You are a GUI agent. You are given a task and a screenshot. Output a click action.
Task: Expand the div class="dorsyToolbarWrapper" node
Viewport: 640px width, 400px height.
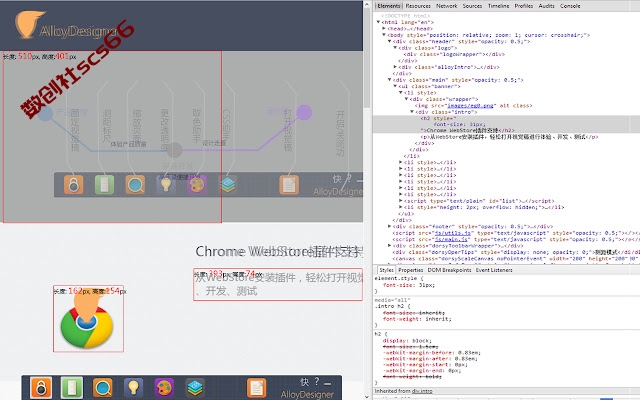tap(389, 246)
